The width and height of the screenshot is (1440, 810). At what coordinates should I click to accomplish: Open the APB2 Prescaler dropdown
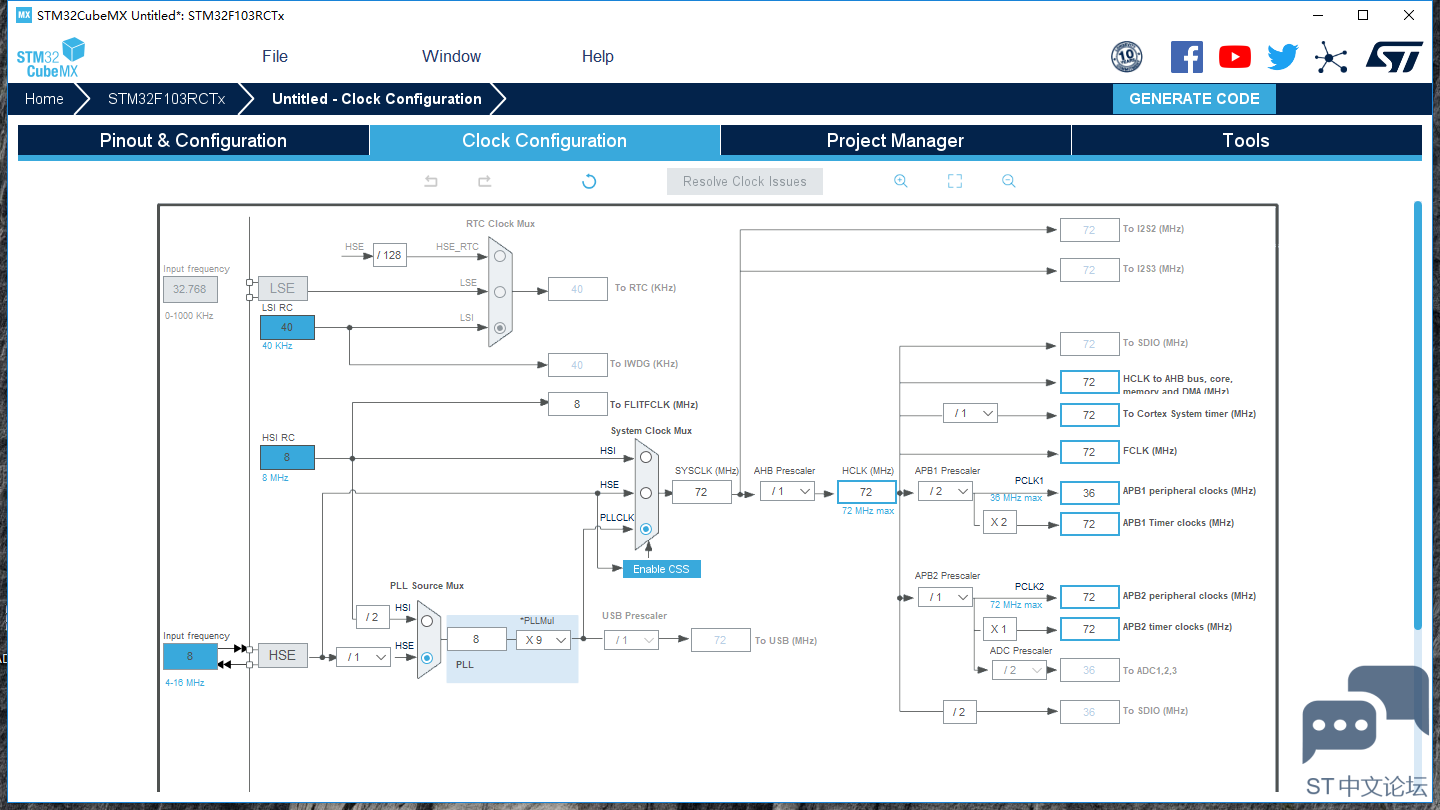945,597
